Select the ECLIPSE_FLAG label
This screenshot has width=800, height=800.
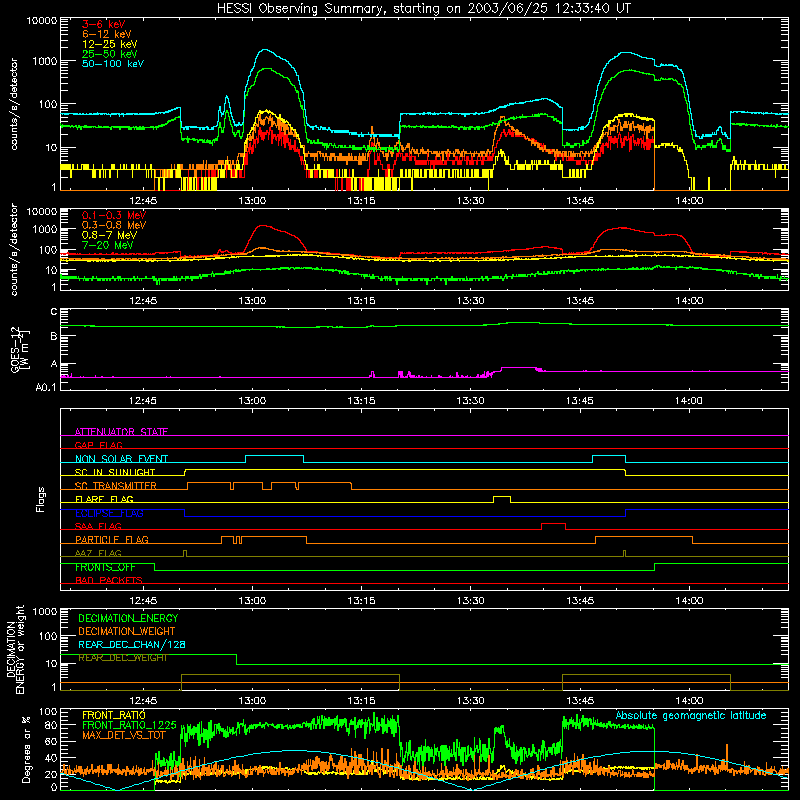tap(109, 513)
